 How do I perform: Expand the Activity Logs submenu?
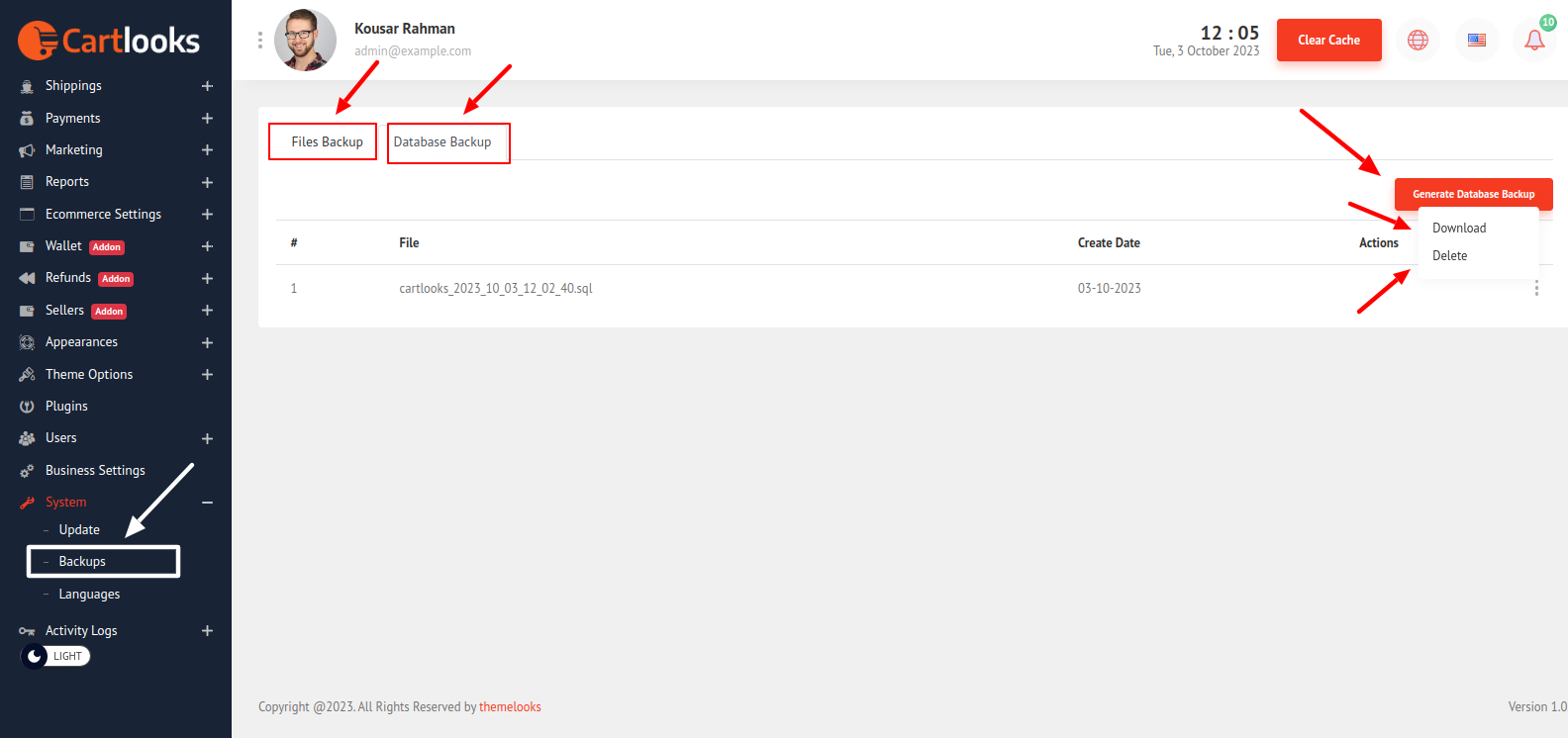[207, 631]
